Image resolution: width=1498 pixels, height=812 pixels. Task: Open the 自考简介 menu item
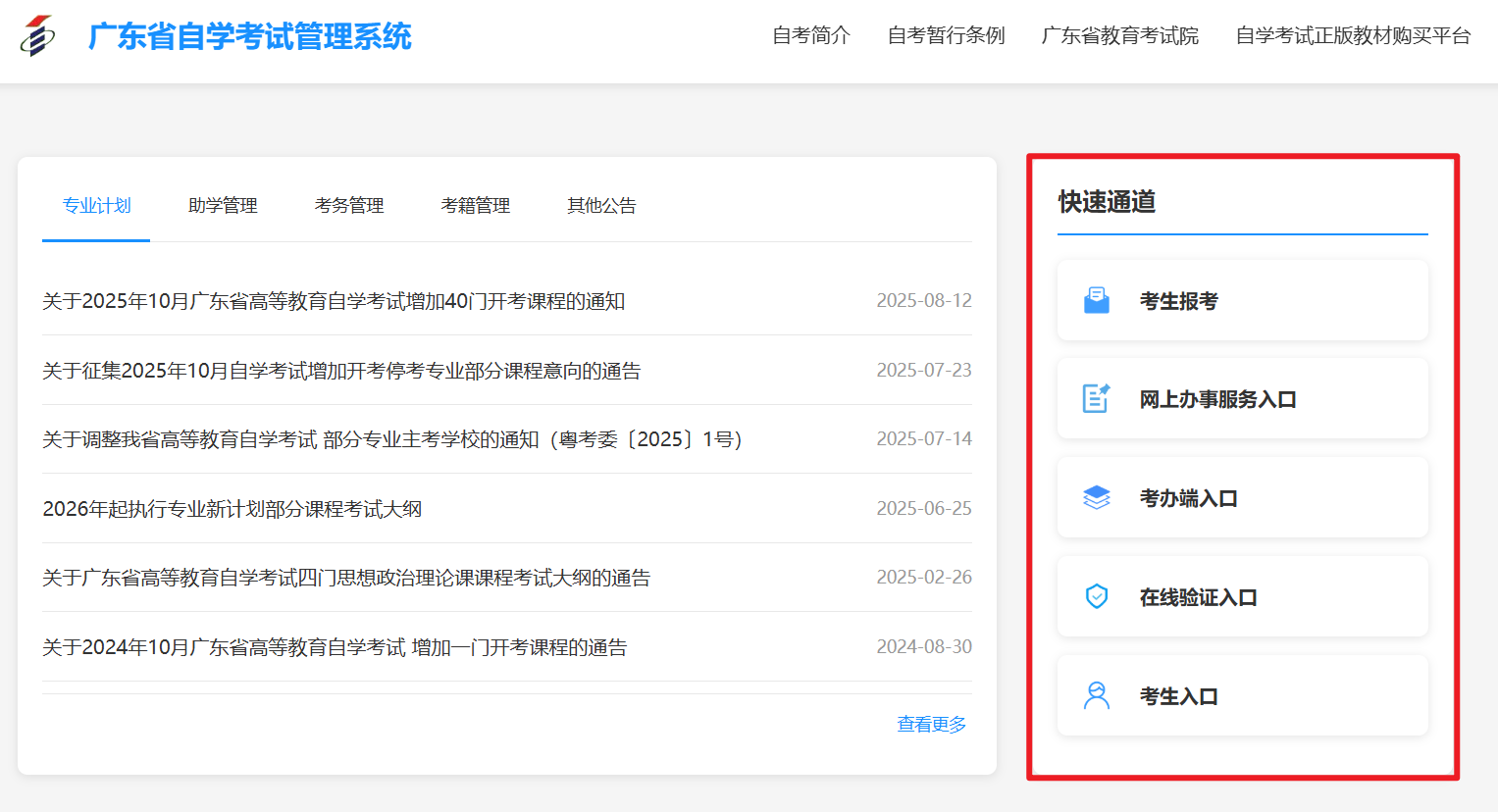tap(810, 35)
